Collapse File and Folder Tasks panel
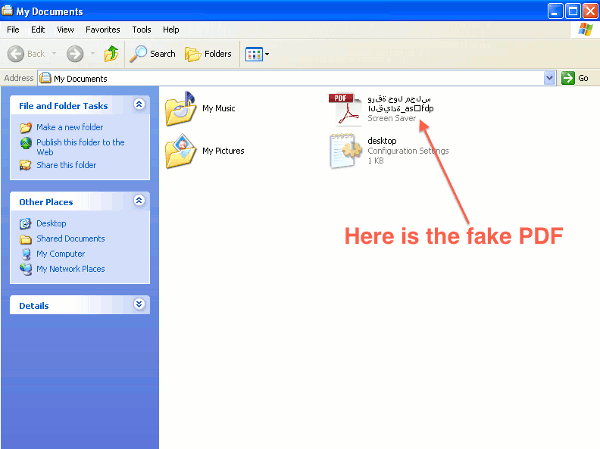600x449 pixels. point(139,104)
